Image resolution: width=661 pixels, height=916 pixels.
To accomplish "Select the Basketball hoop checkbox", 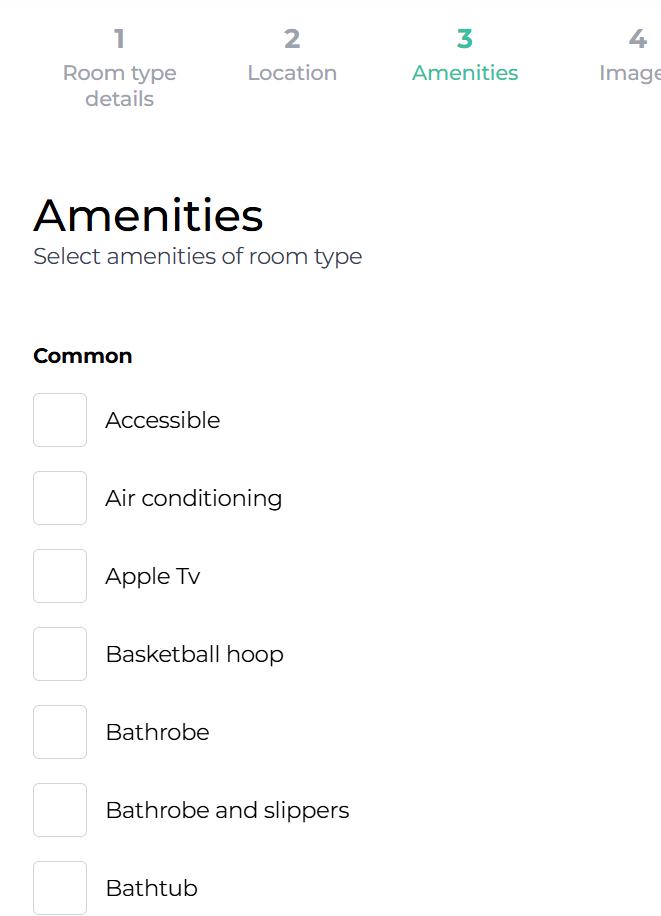I will (60, 654).
